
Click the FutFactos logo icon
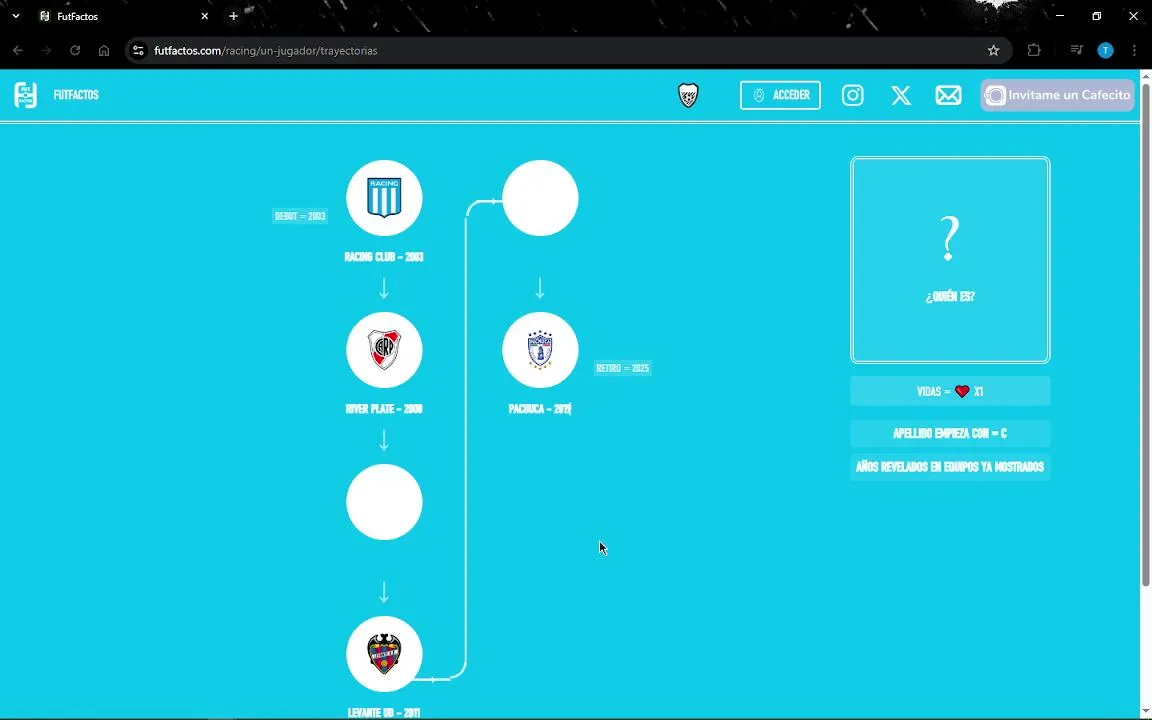[x=26, y=95]
